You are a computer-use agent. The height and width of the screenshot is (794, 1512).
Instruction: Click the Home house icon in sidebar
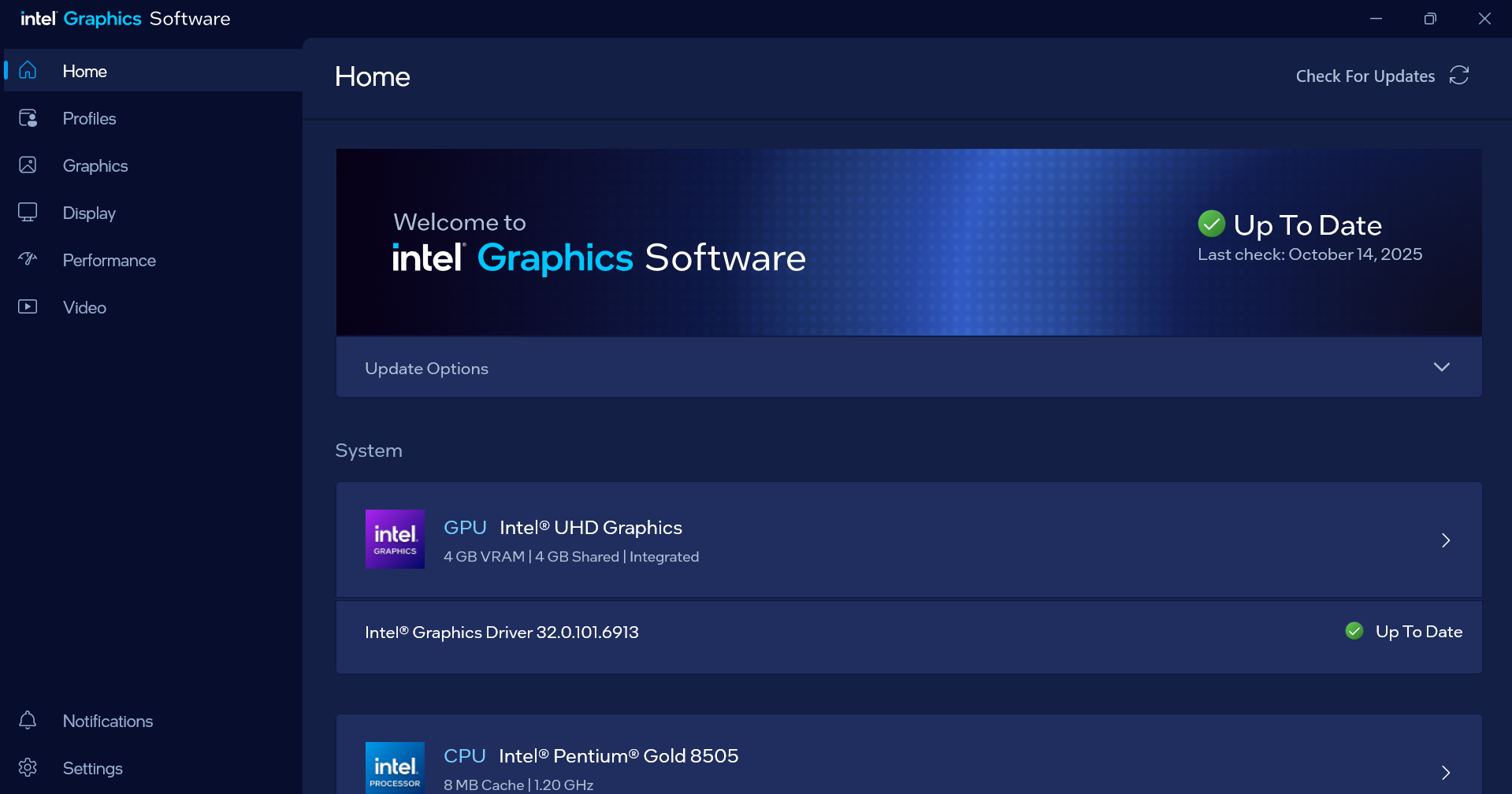pyautogui.click(x=28, y=70)
